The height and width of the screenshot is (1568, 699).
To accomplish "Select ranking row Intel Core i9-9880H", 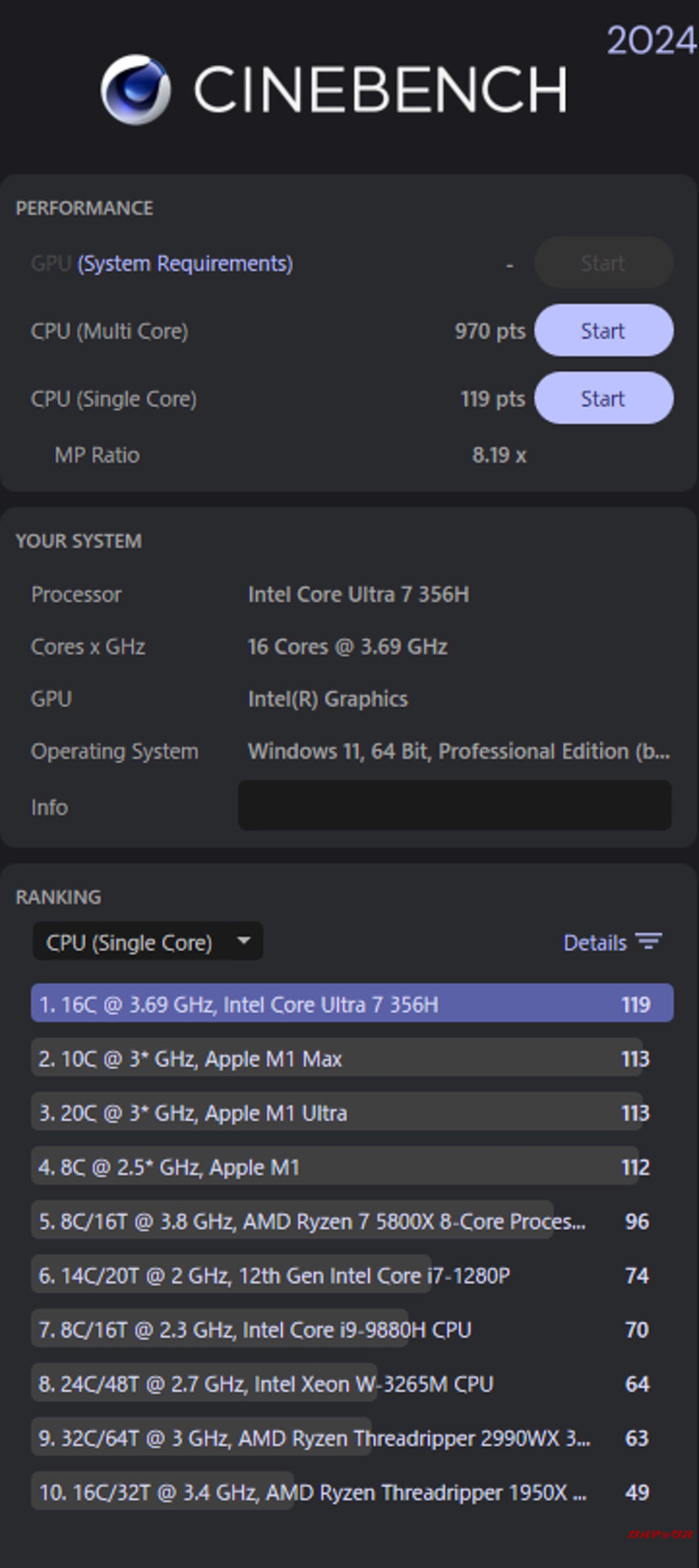I will coord(352,1329).
